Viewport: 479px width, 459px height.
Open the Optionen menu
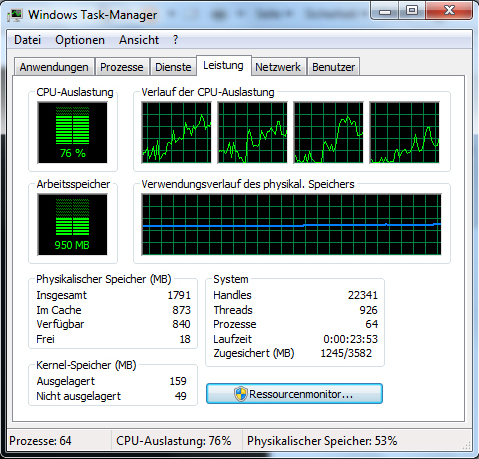[x=80, y=40]
